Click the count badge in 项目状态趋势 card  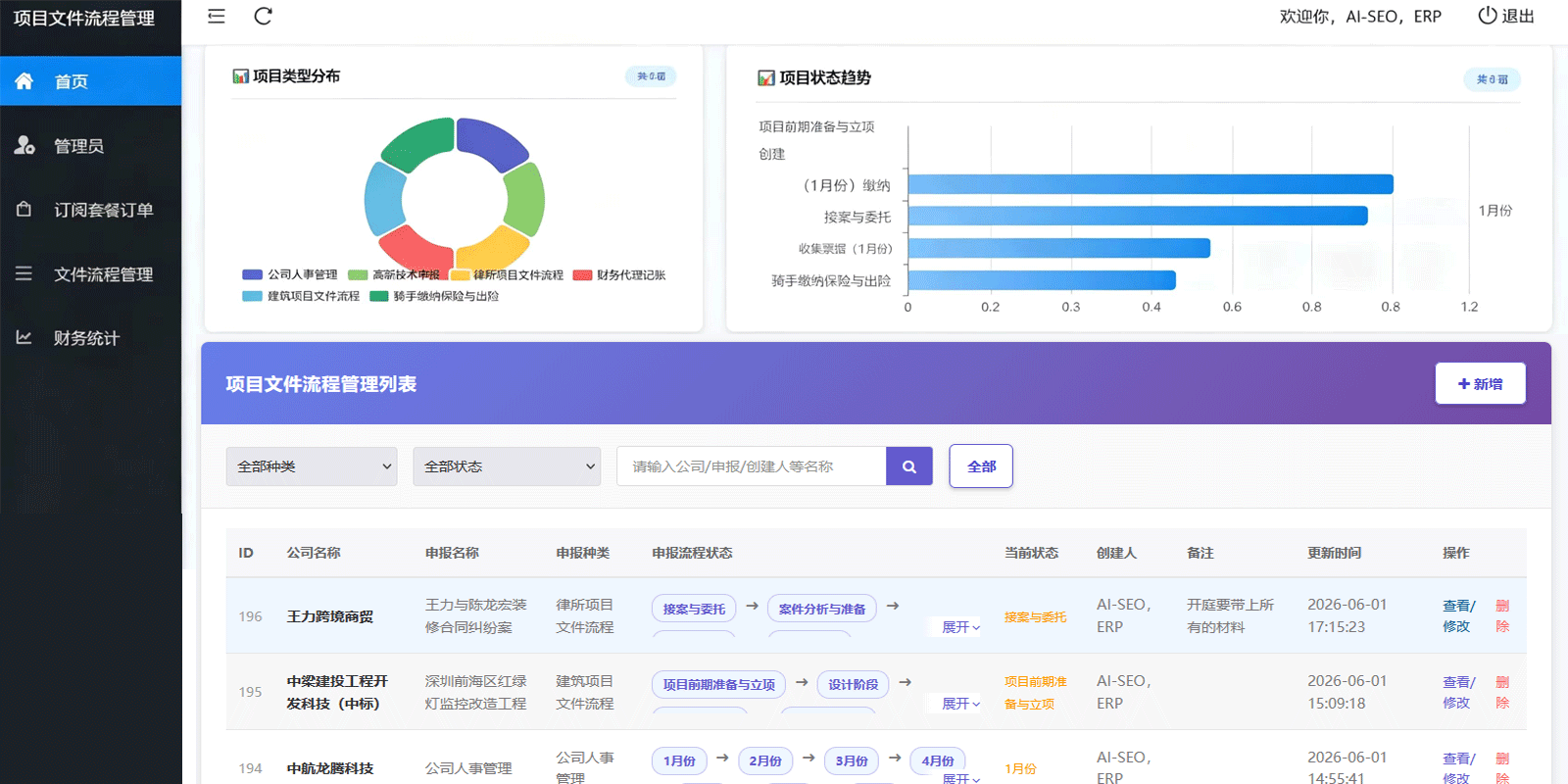[1493, 79]
